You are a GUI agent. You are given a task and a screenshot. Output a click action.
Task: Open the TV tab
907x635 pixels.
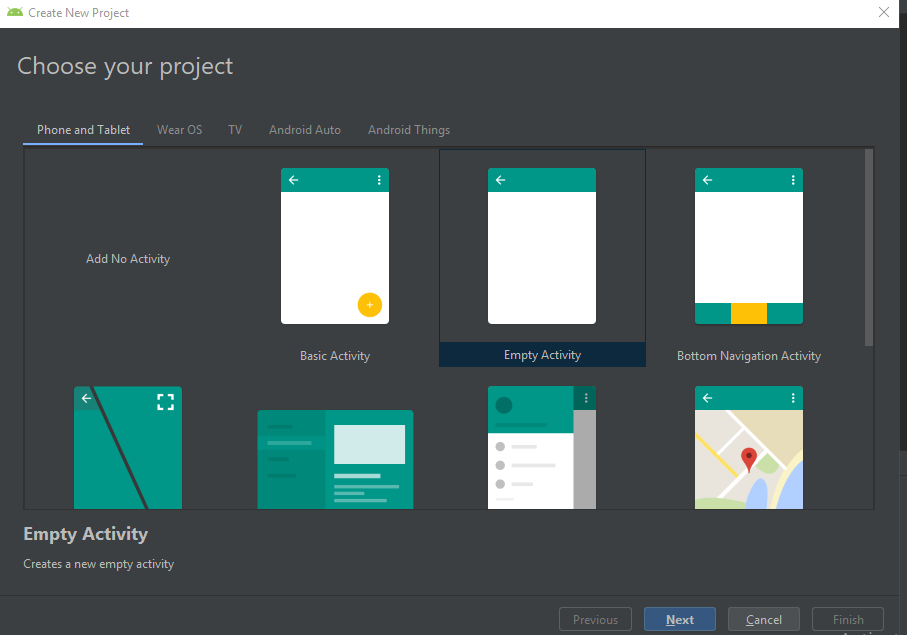pos(235,130)
